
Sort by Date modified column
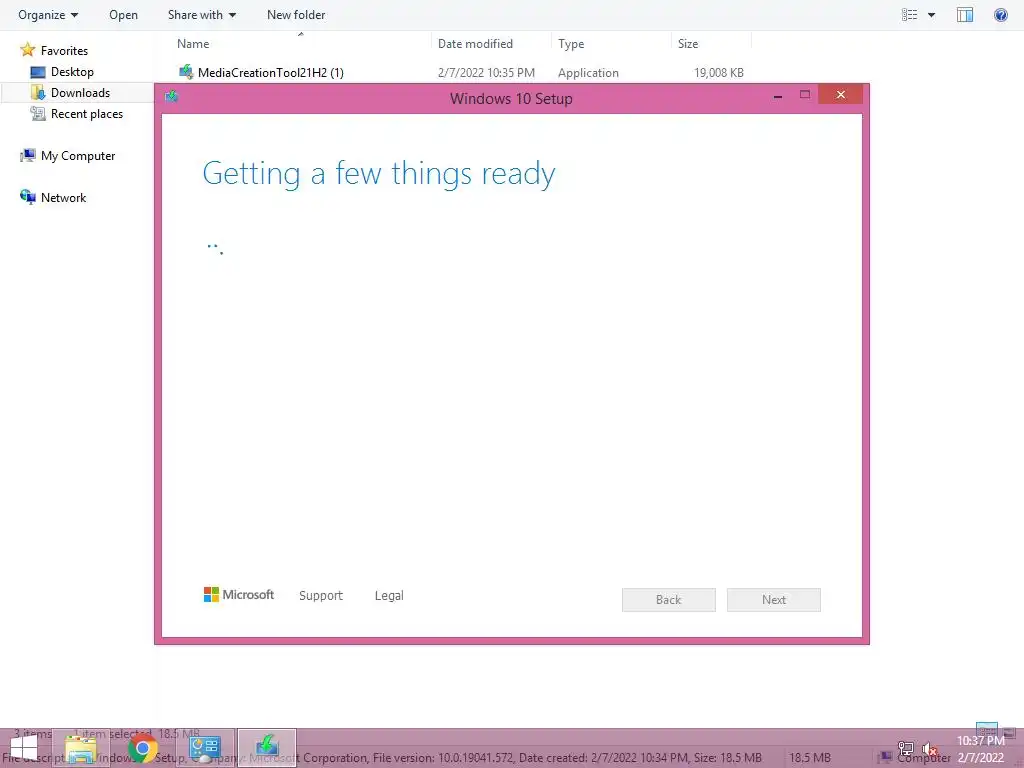475,44
